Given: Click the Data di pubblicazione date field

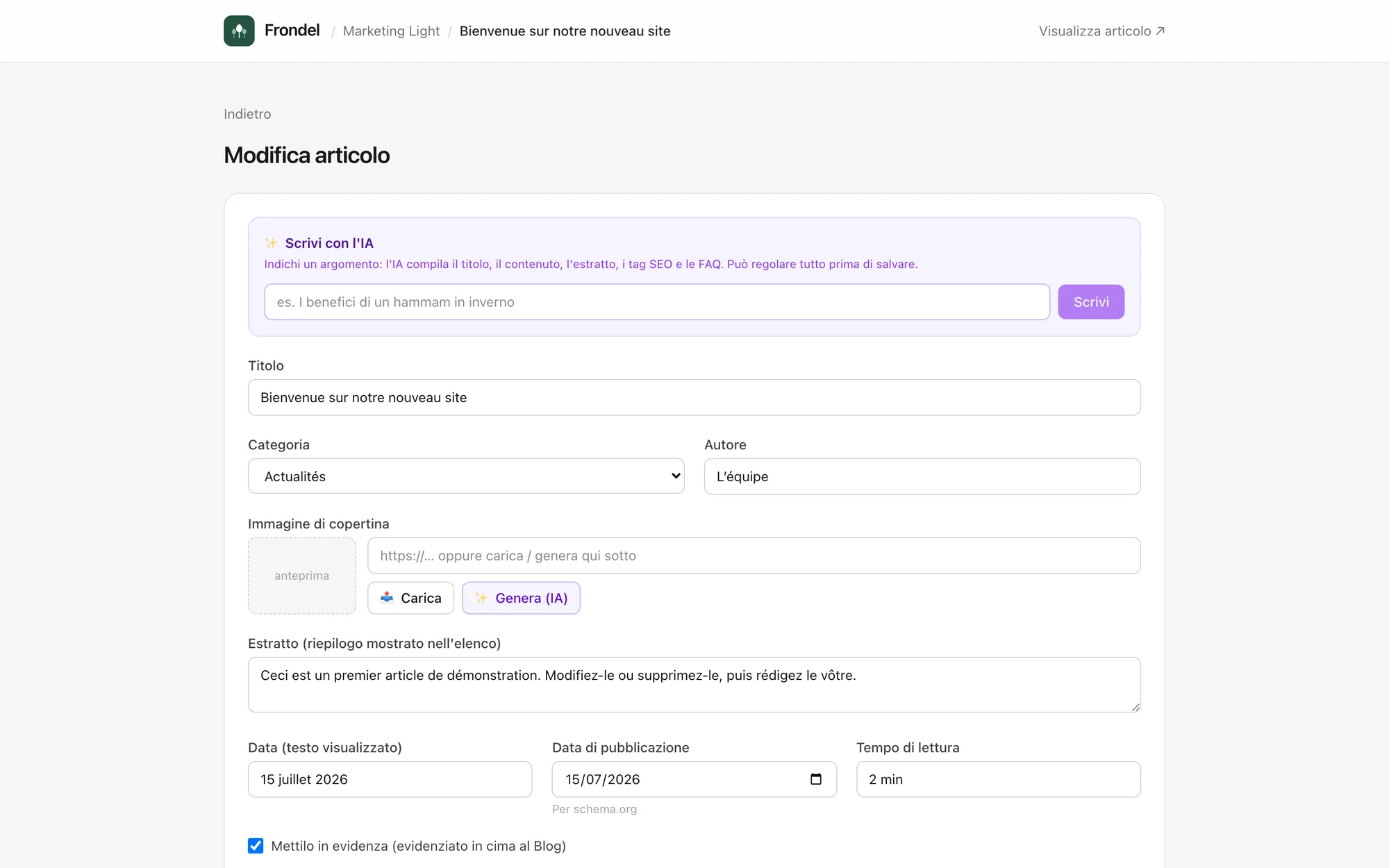Looking at the screenshot, I should tap(694, 779).
